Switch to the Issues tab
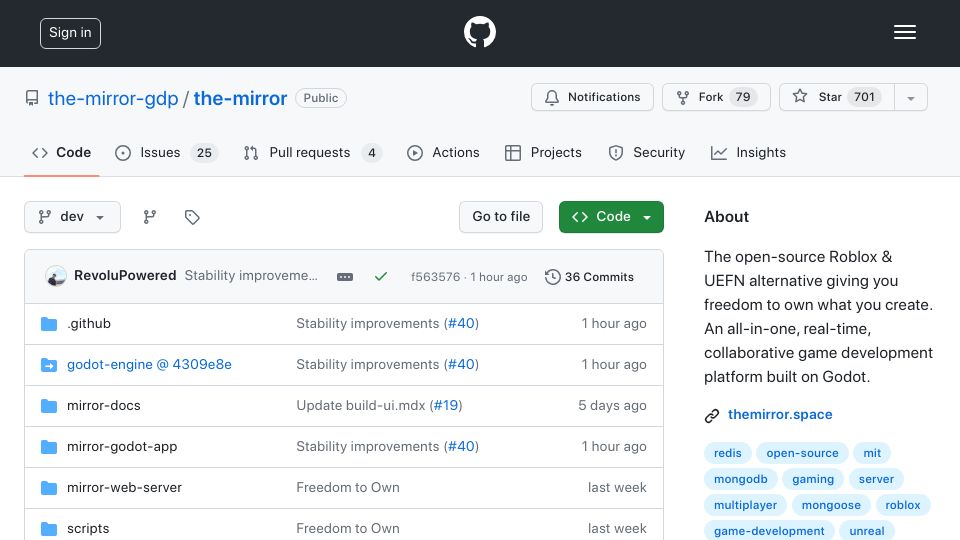 coord(166,152)
